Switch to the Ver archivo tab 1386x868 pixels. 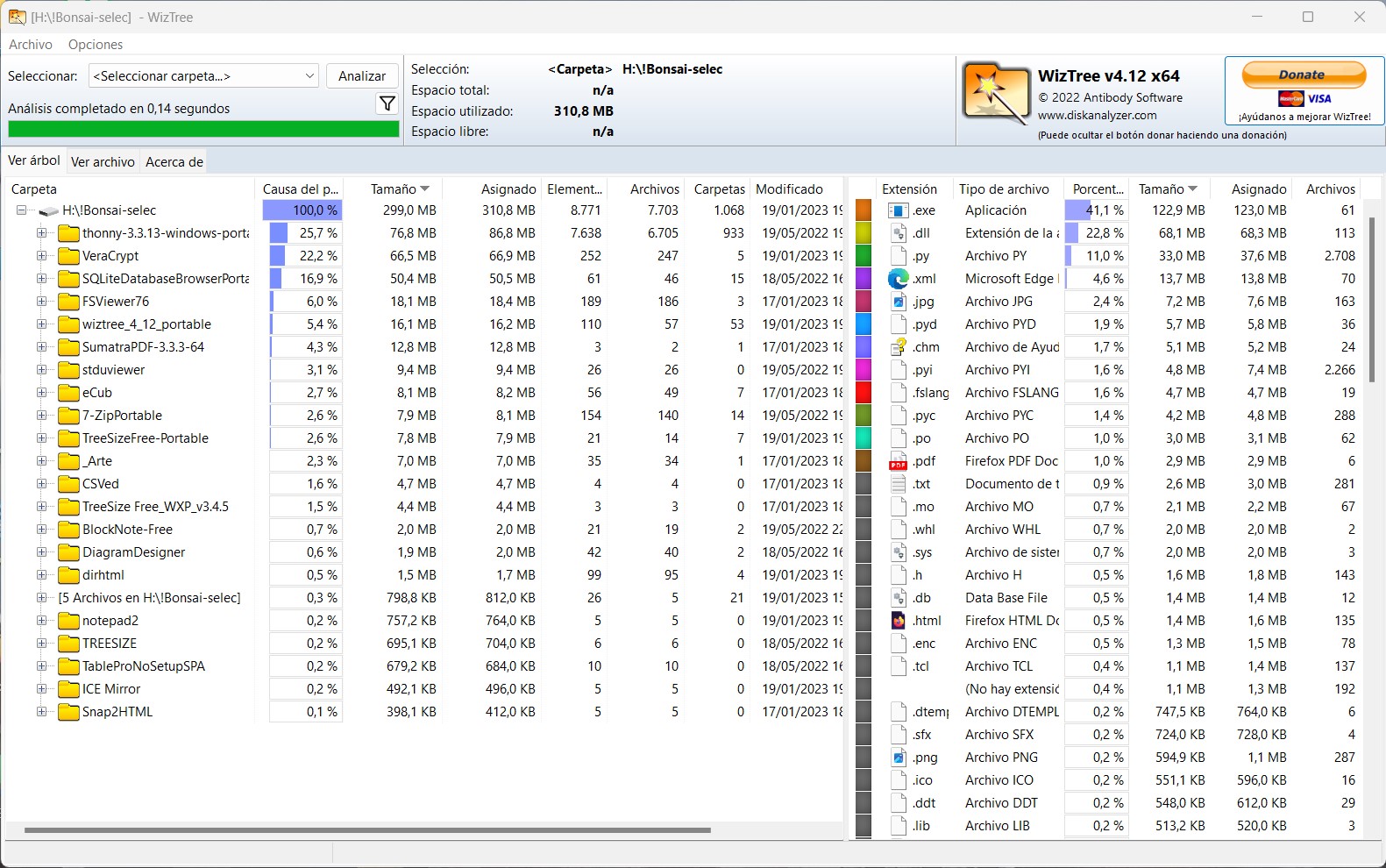pyautogui.click(x=103, y=162)
